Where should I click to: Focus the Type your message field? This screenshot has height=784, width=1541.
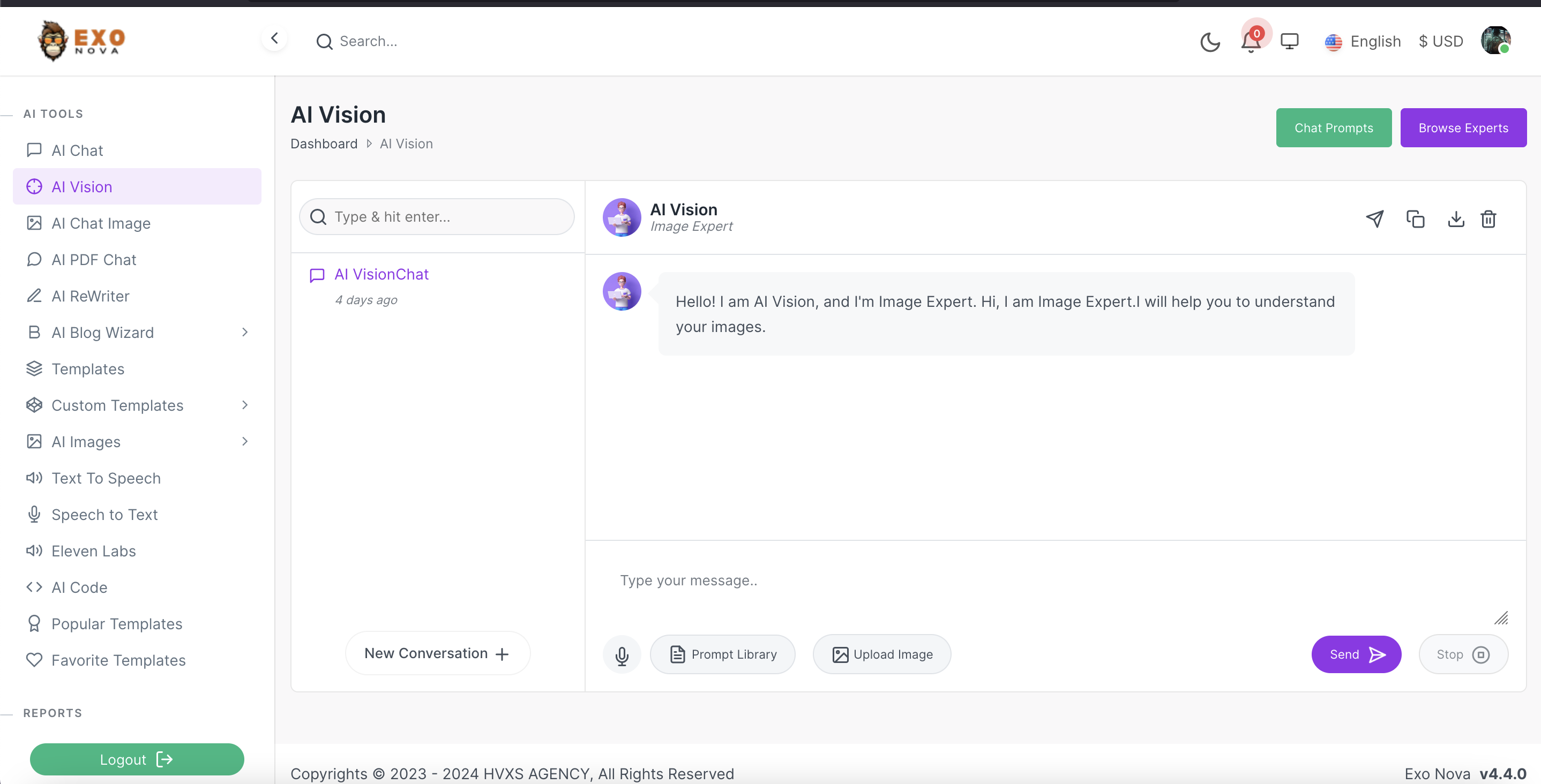point(1041,581)
